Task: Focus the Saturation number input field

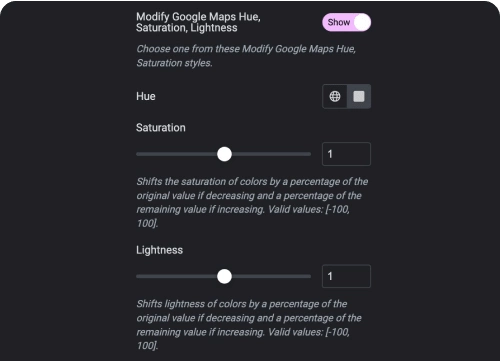Action: click(346, 154)
